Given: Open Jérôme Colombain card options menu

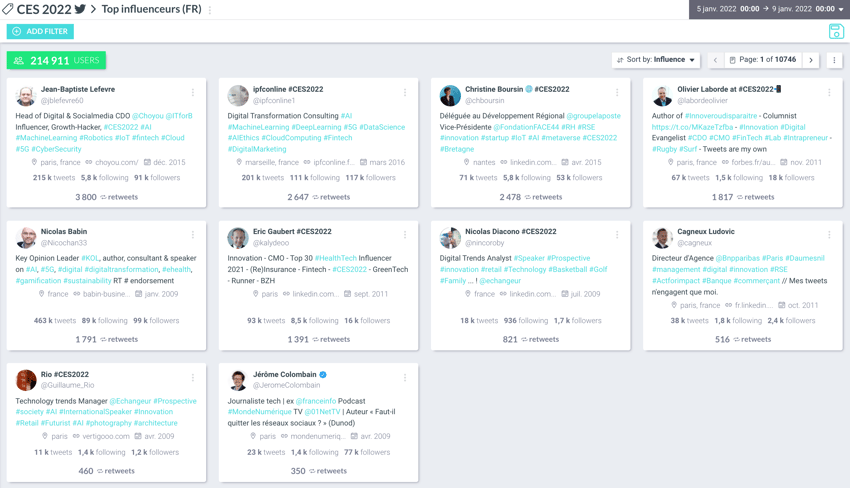Looking at the screenshot, I should [x=405, y=377].
